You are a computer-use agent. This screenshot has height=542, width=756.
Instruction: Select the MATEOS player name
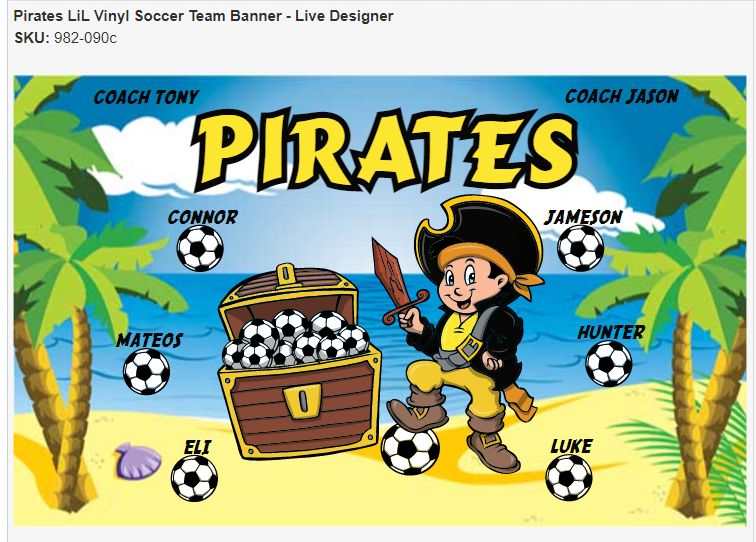pyautogui.click(x=149, y=340)
